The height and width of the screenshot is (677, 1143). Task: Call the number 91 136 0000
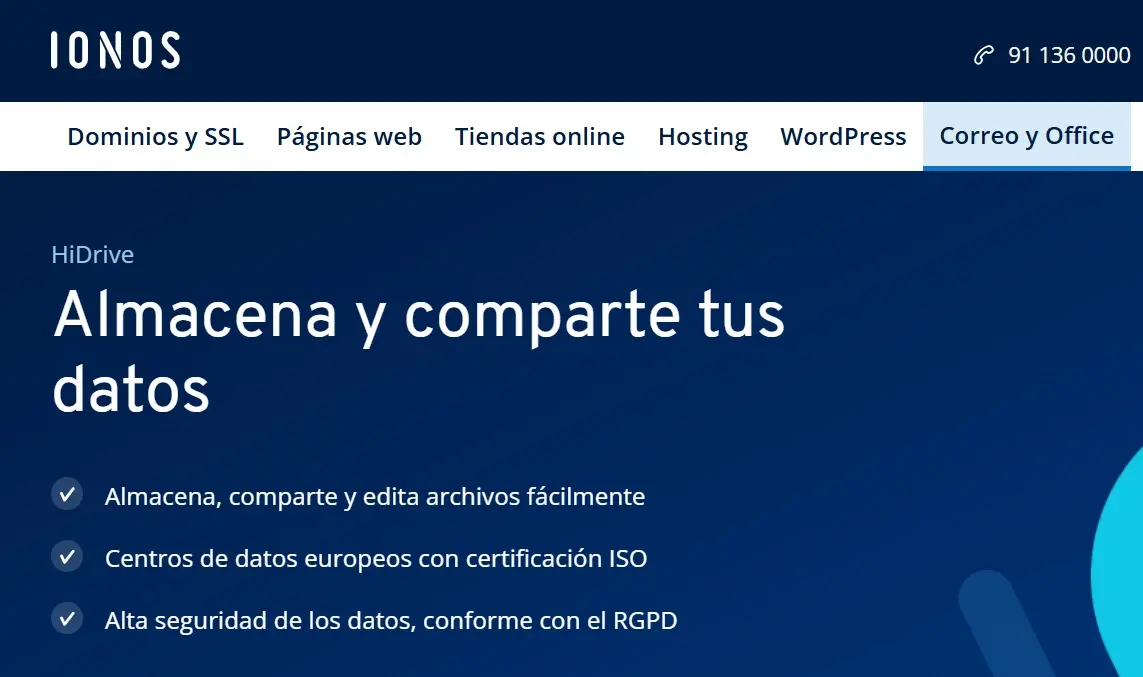coord(1067,55)
